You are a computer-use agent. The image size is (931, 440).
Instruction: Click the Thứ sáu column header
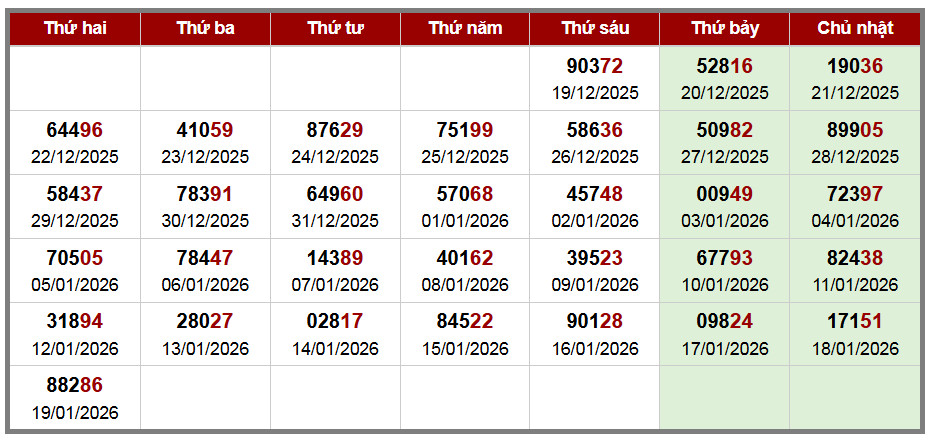(x=594, y=28)
